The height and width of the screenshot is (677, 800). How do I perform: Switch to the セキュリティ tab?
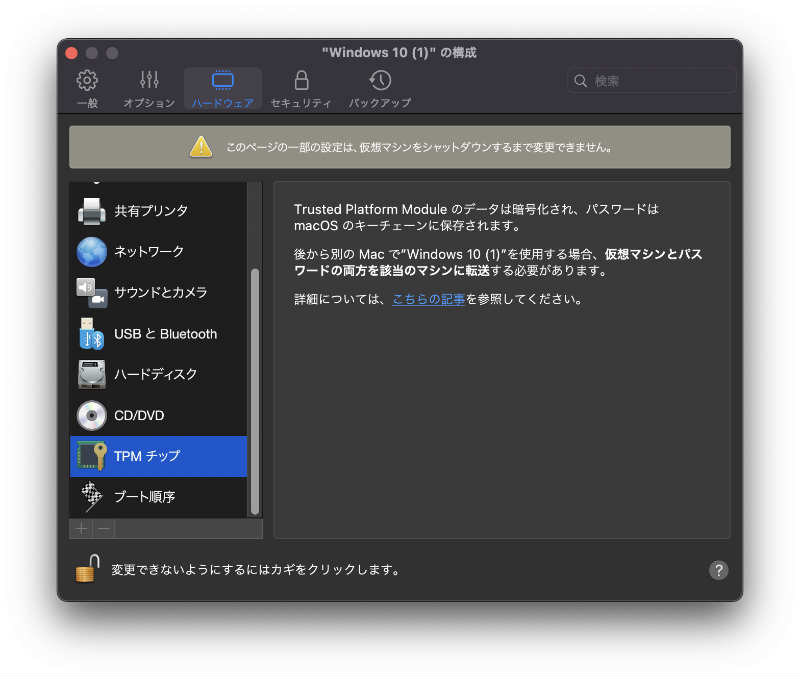[x=301, y=88]
